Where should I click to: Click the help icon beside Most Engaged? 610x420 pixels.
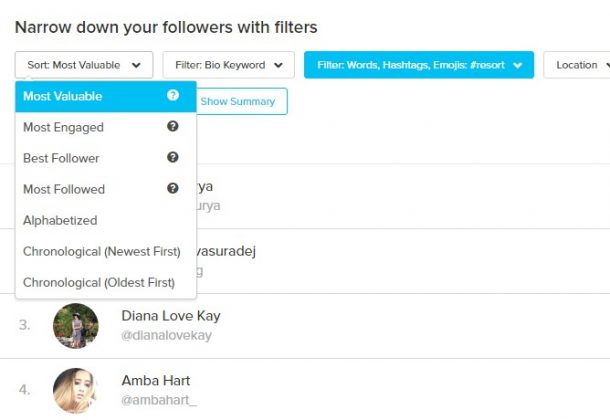pos(173,126)
